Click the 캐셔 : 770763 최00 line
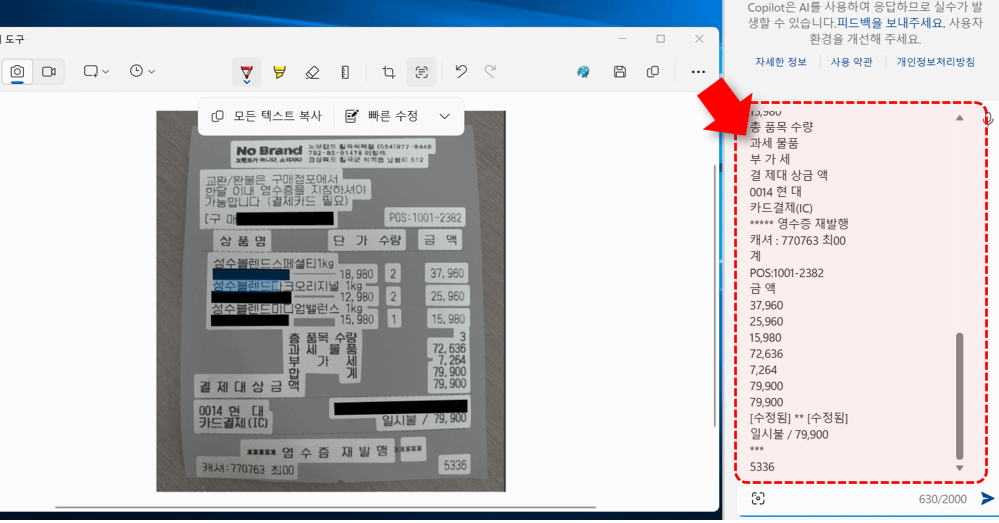 (x=798, y=240)
